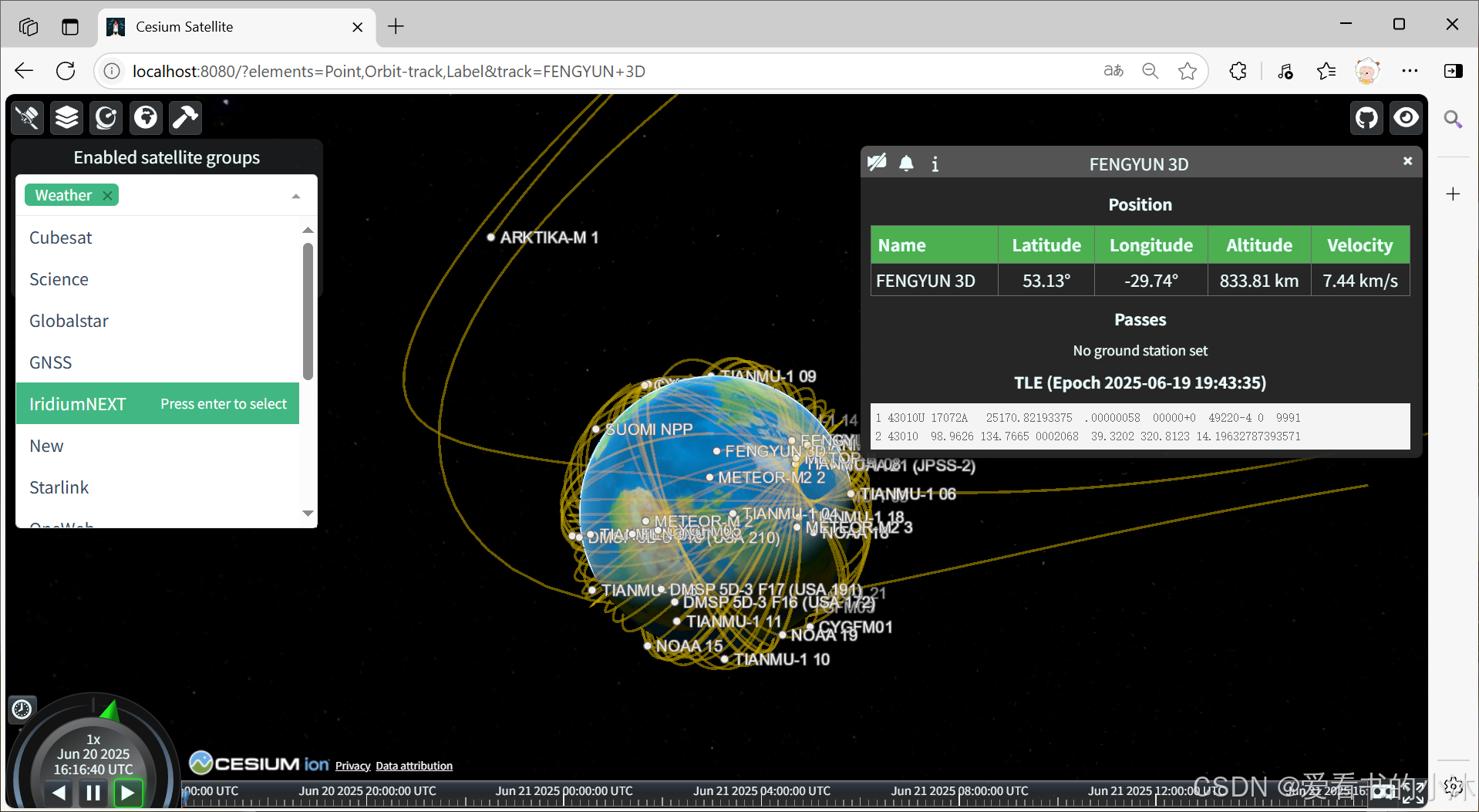Click the groups list scrollbar thumb

pyautogui.click(x=308, y=312)
